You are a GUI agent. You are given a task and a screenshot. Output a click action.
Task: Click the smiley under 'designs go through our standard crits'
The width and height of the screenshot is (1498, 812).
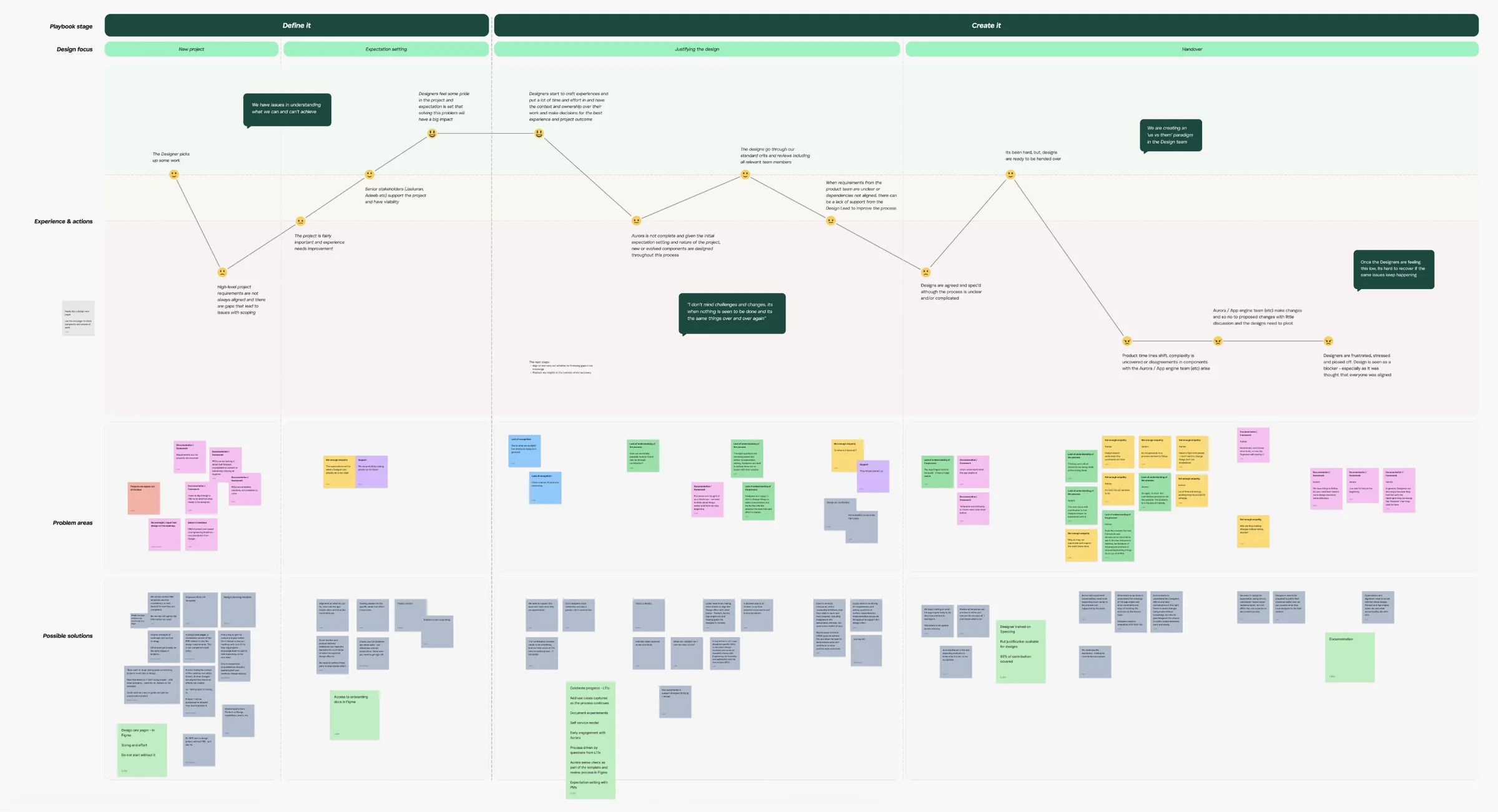click(x=745, y=175)
